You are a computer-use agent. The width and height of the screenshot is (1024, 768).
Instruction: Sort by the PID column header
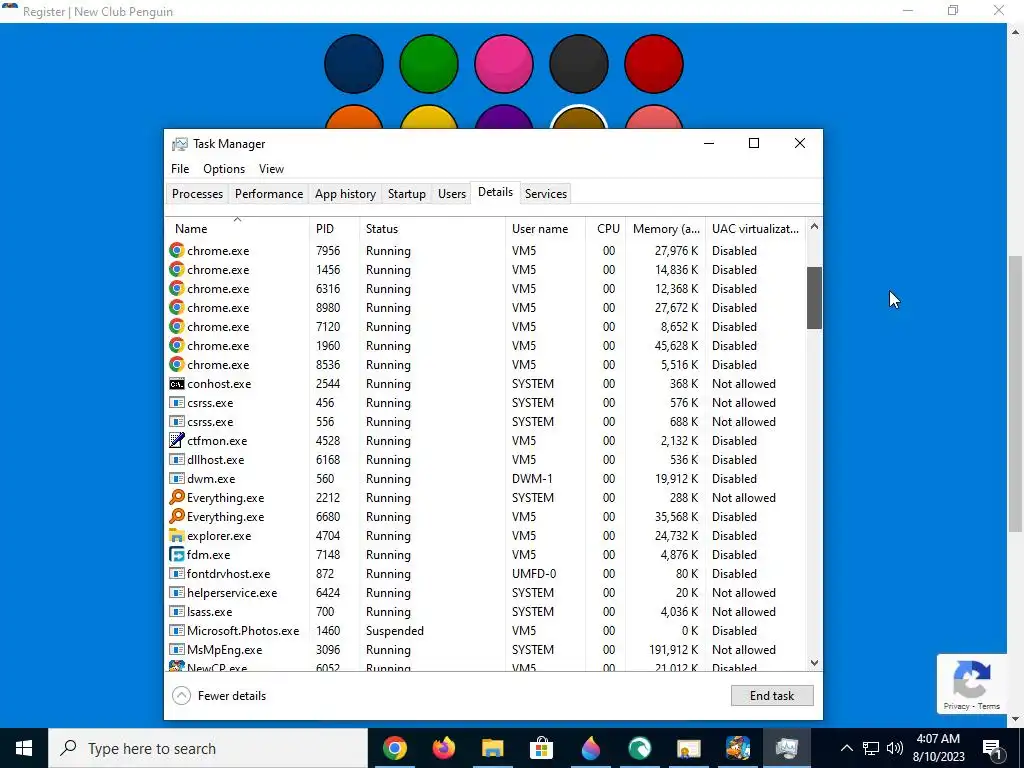[334, 229]
